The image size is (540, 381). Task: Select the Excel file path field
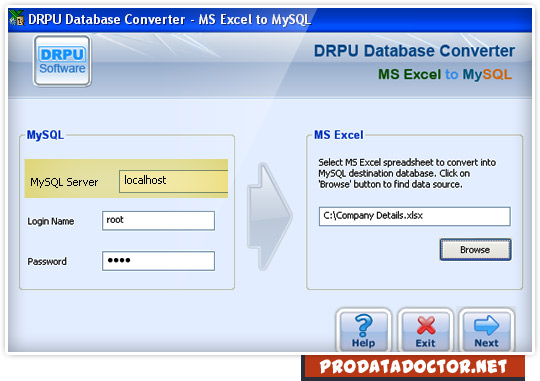click(415, 216)
